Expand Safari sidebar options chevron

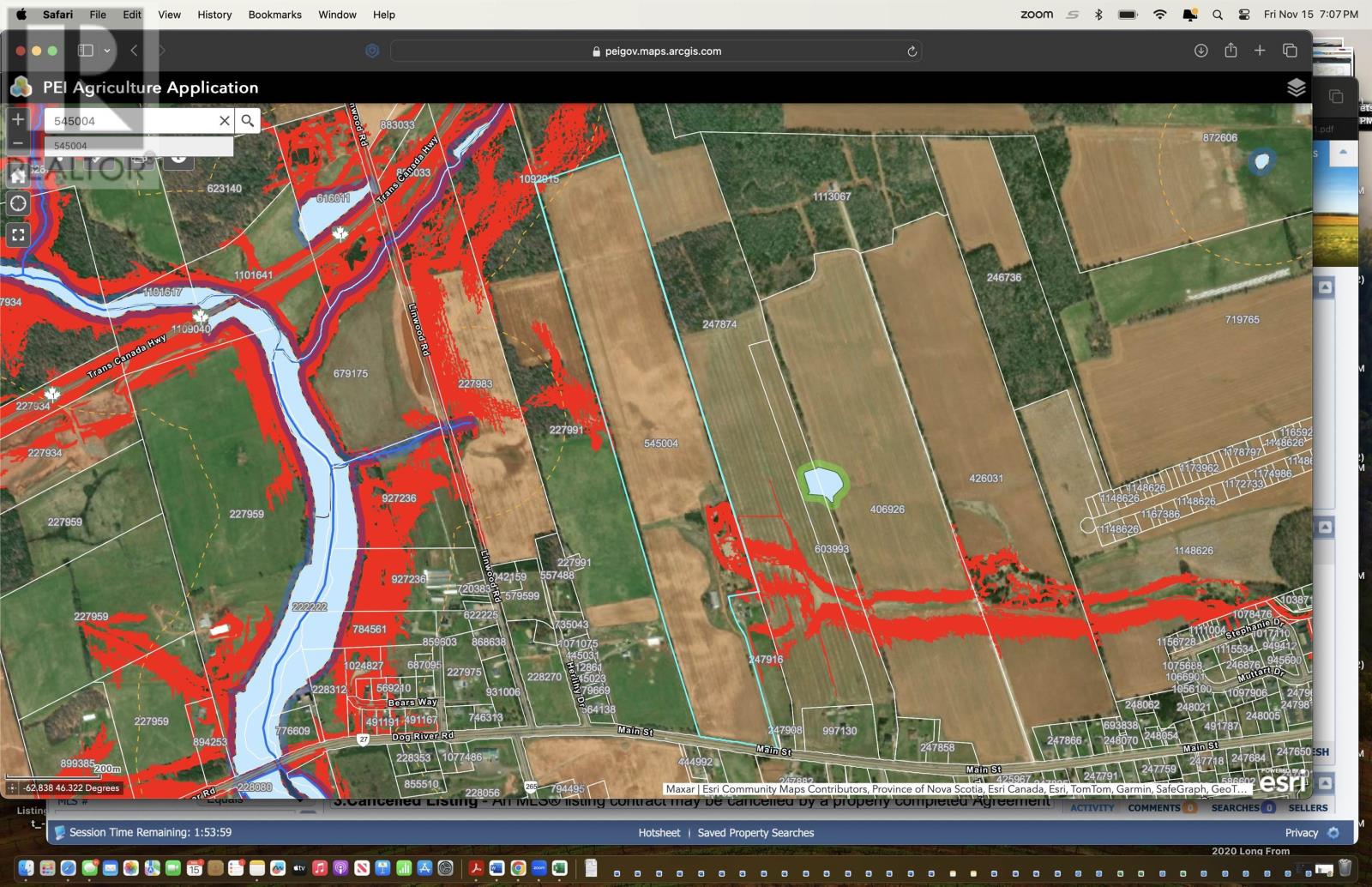(x=107, y=51)
